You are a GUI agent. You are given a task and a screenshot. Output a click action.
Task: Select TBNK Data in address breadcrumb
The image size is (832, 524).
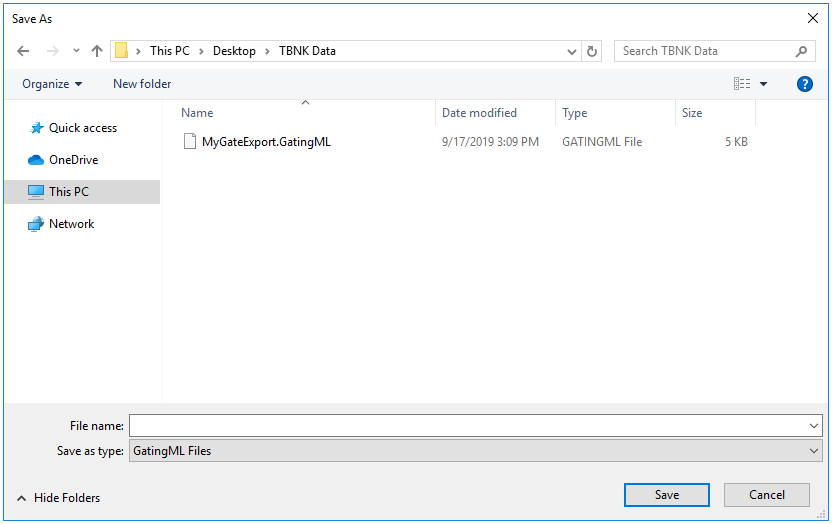[307, 51]
